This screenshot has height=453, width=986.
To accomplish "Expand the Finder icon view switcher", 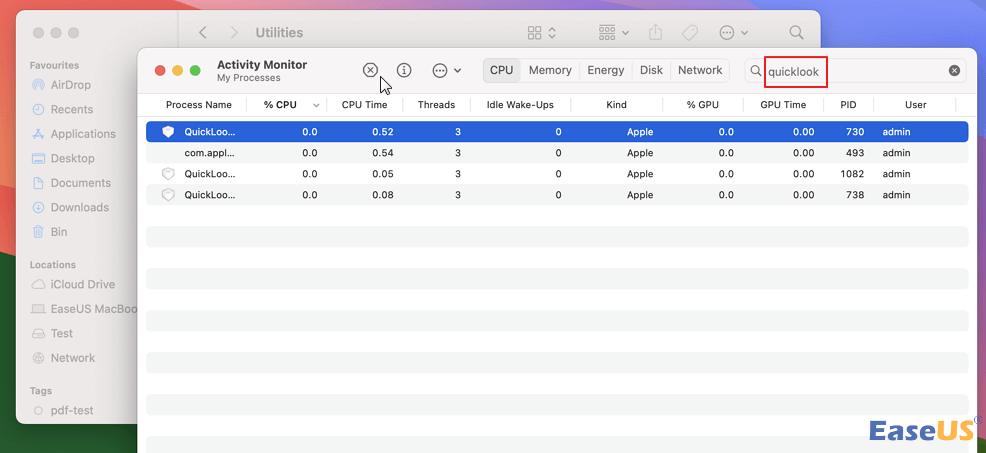I will (542, 33).
